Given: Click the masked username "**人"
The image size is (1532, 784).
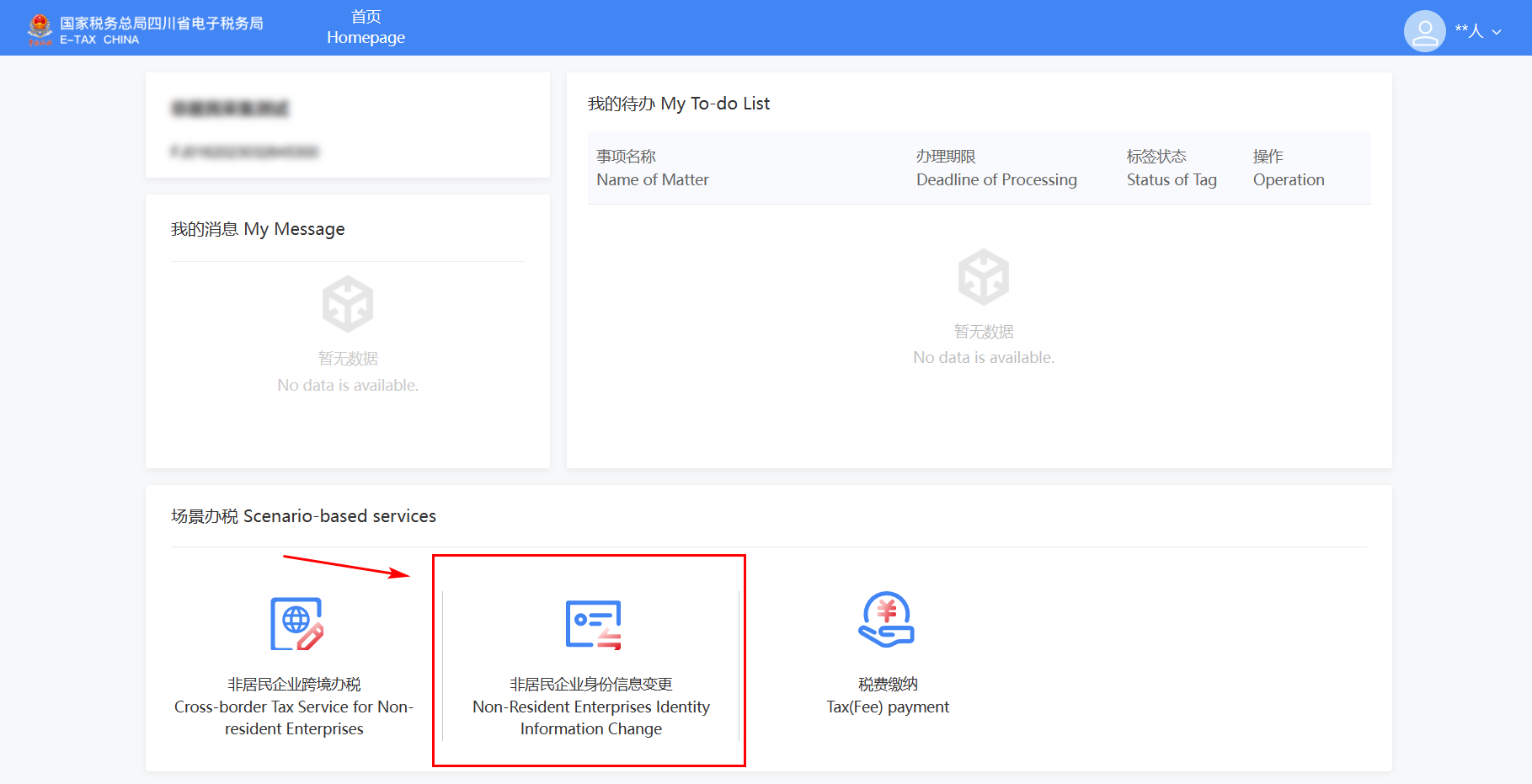Looking at the screenshot, I should (x=1469, y=31).
